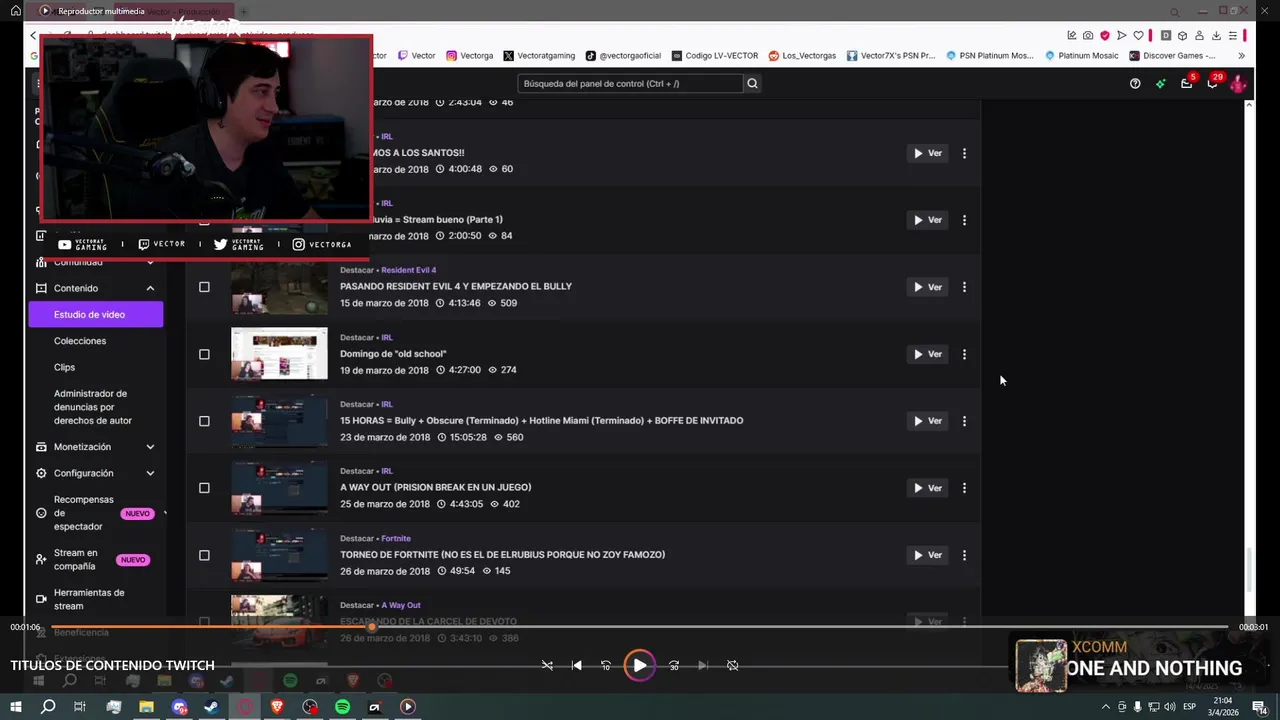Open Herramientas de stream in sidebar

(x=89, y=599)
